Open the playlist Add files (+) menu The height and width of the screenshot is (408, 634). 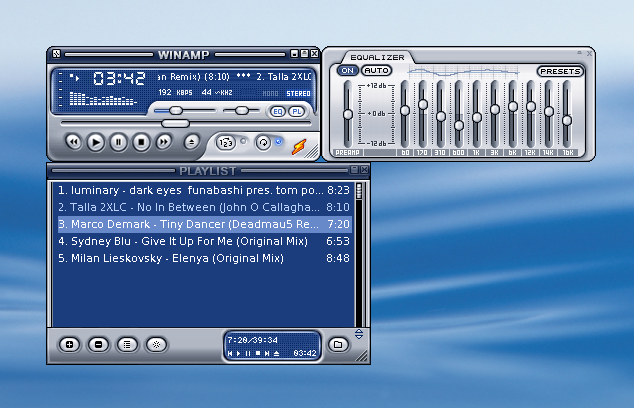point(70,345)
